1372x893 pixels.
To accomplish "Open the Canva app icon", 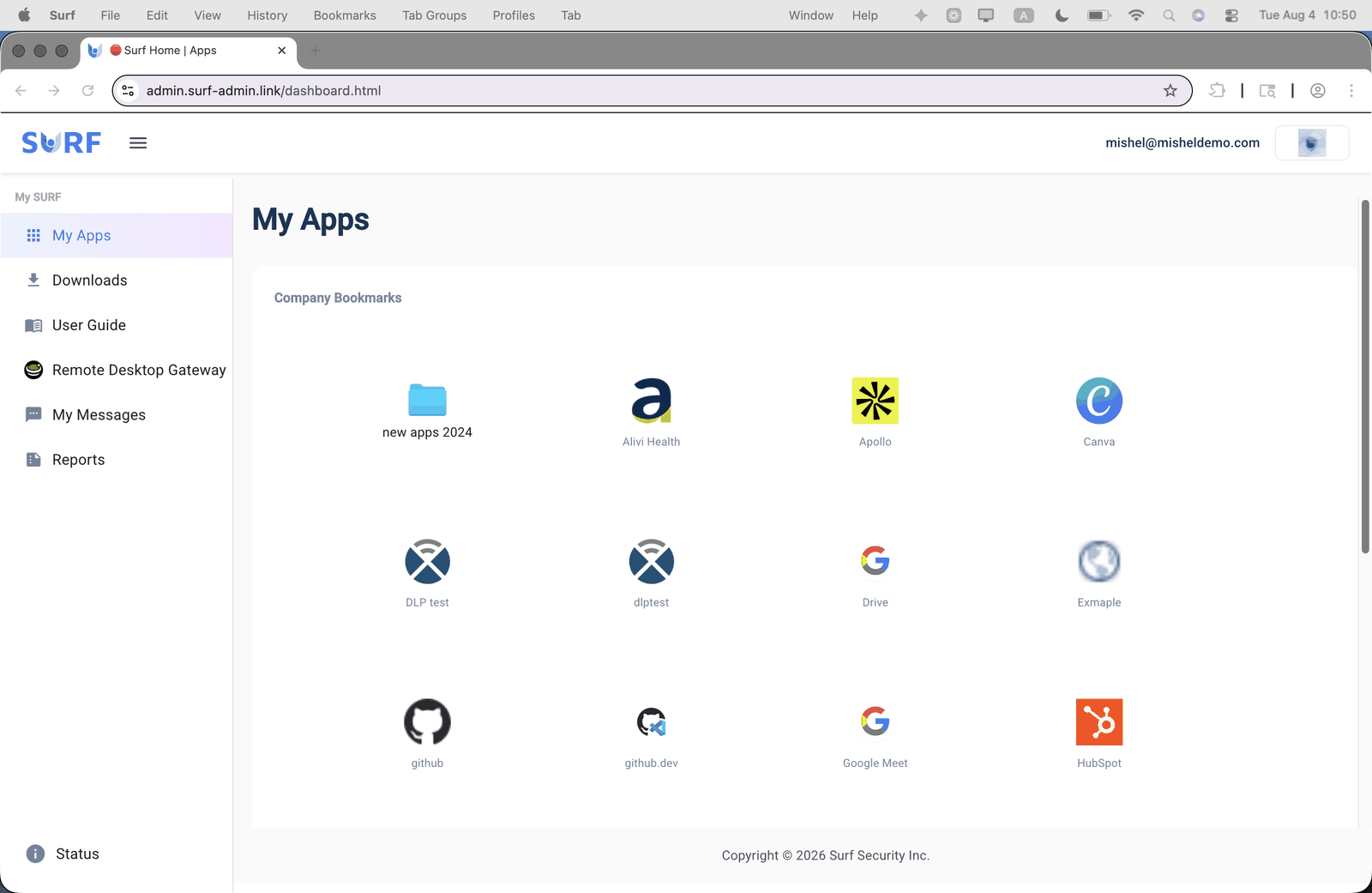I will pyautogui.click(x=1099, y=401).
